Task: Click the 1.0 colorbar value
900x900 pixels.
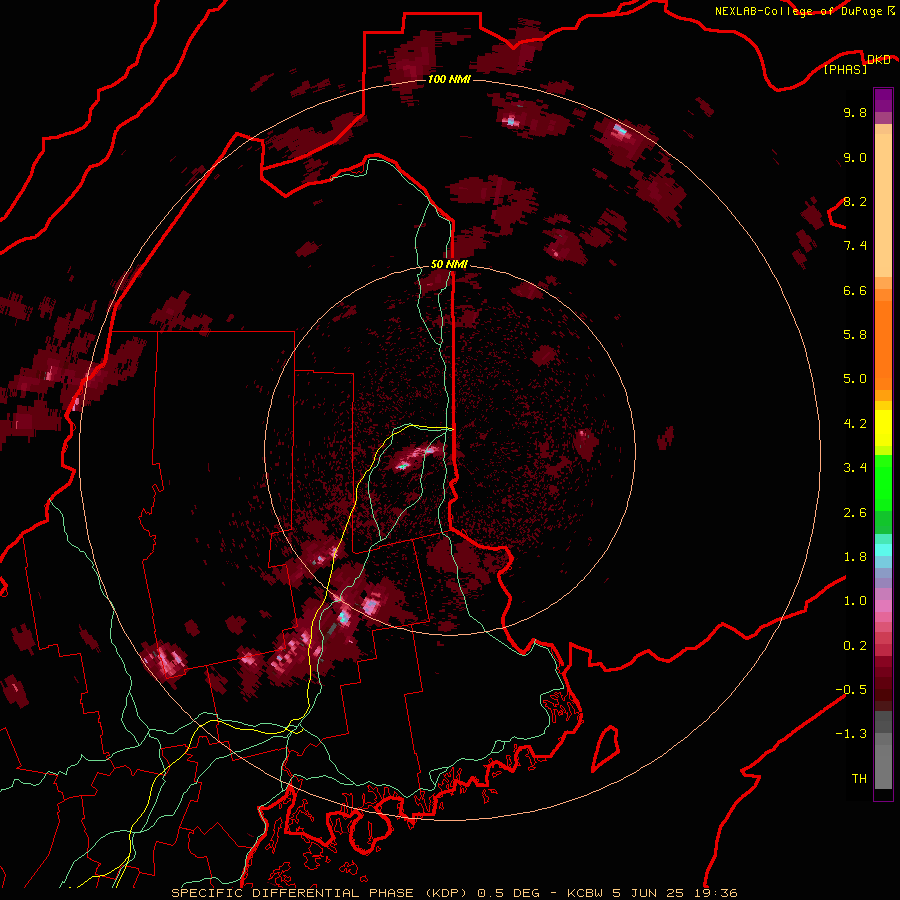Action: 855,600
